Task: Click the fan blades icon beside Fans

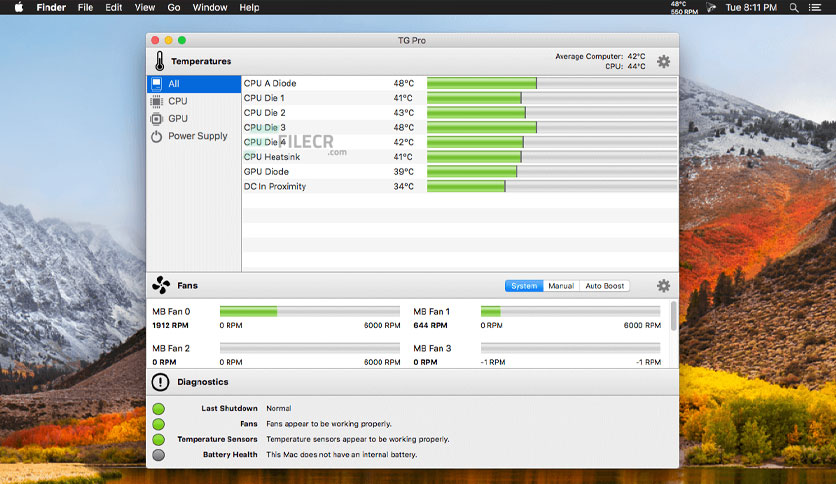Action: [x=161, y=285]
